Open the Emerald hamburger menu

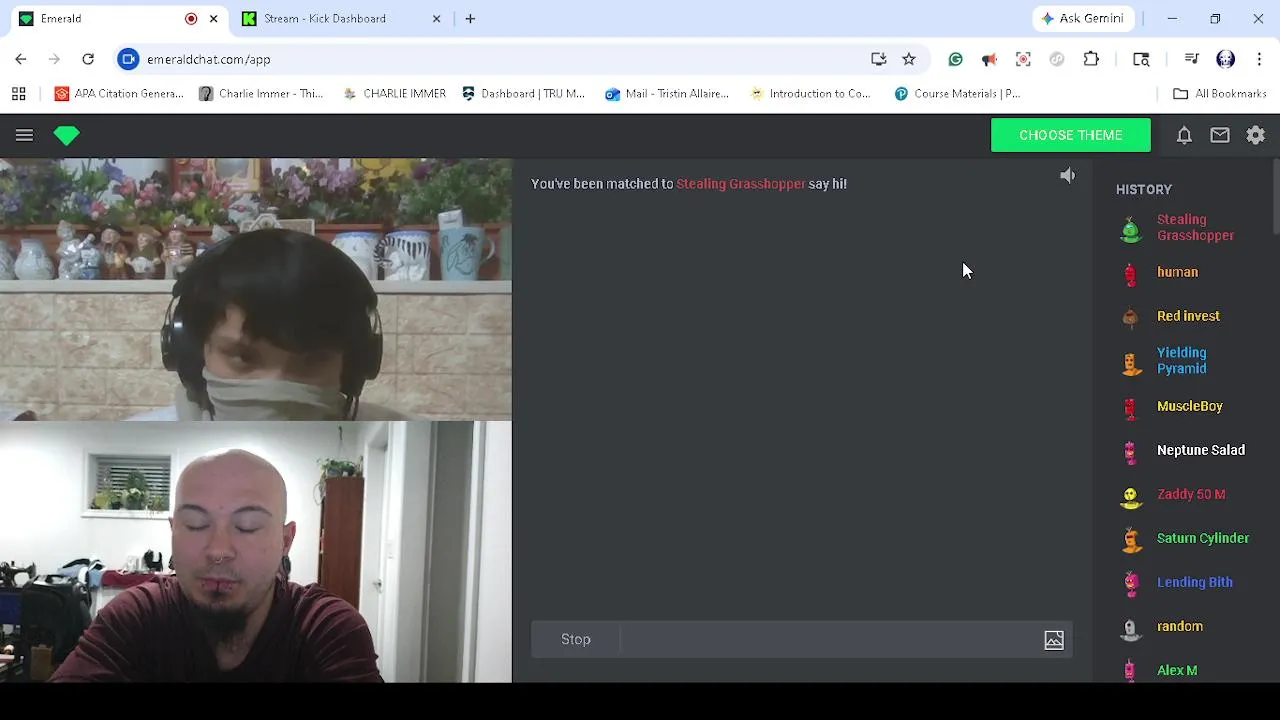[x=24, y=135]
